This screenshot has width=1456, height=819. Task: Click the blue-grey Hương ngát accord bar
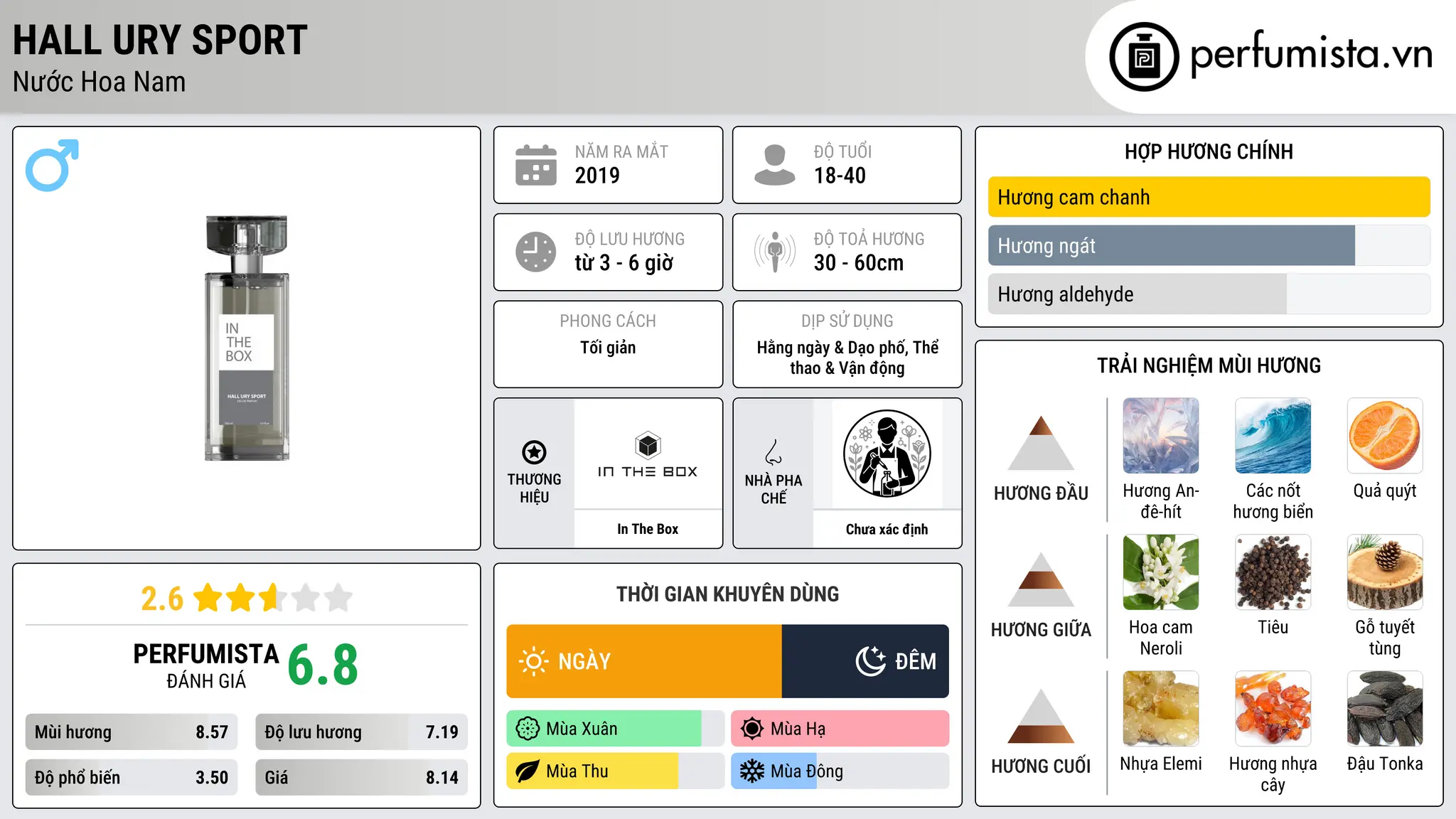(1209, 246)
